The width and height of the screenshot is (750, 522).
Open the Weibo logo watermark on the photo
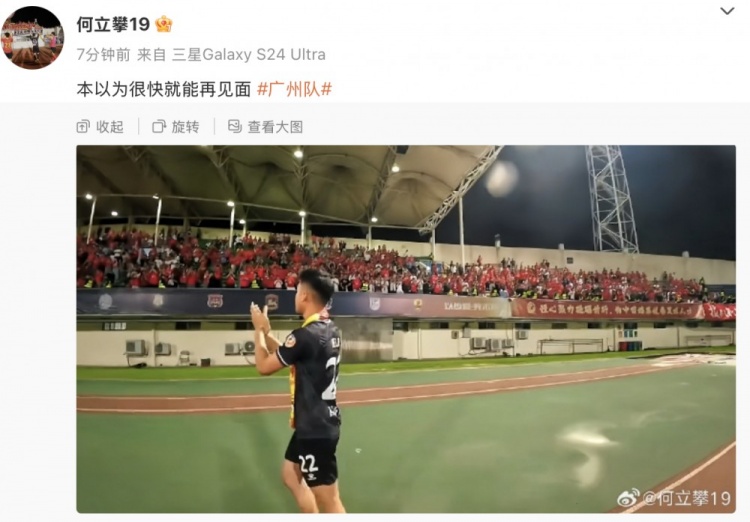tap(629, 498)
